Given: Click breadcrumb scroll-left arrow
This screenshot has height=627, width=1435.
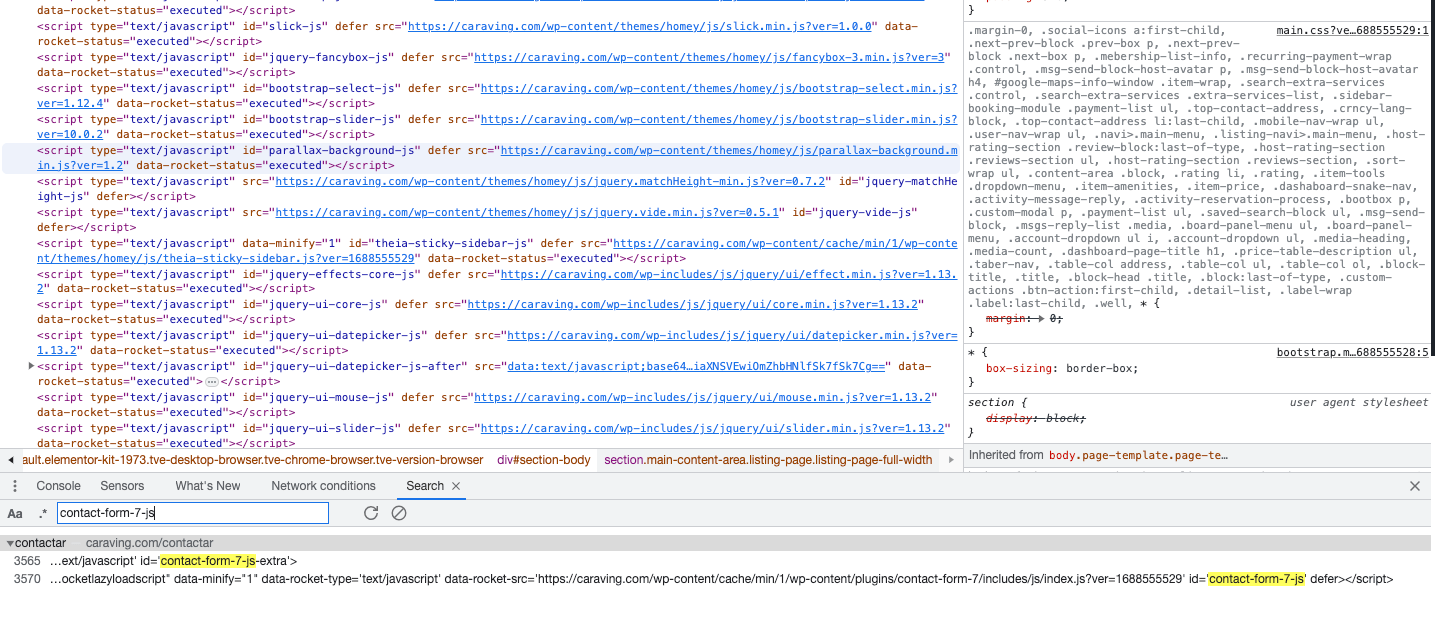Looking at the screenshot, I should pos(11,460).
